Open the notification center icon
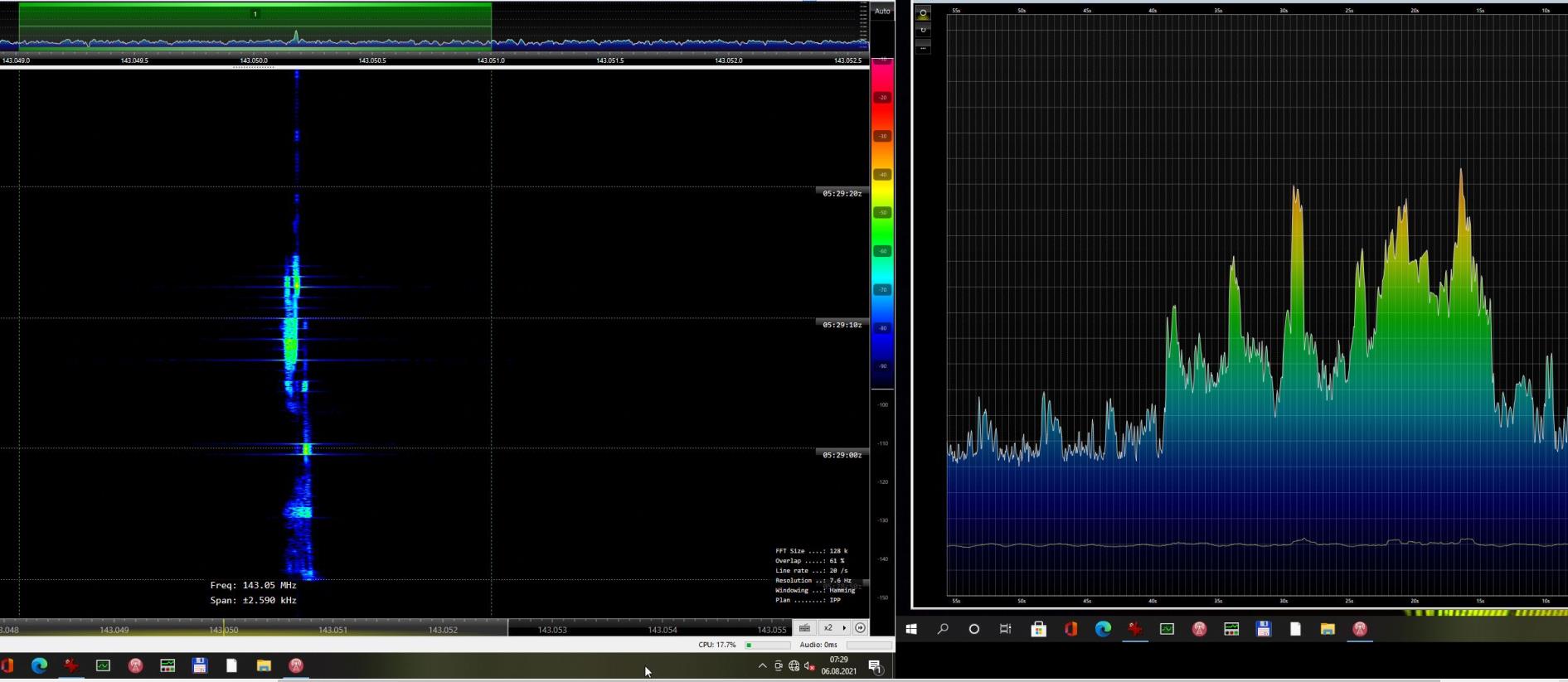 point(876,666)
